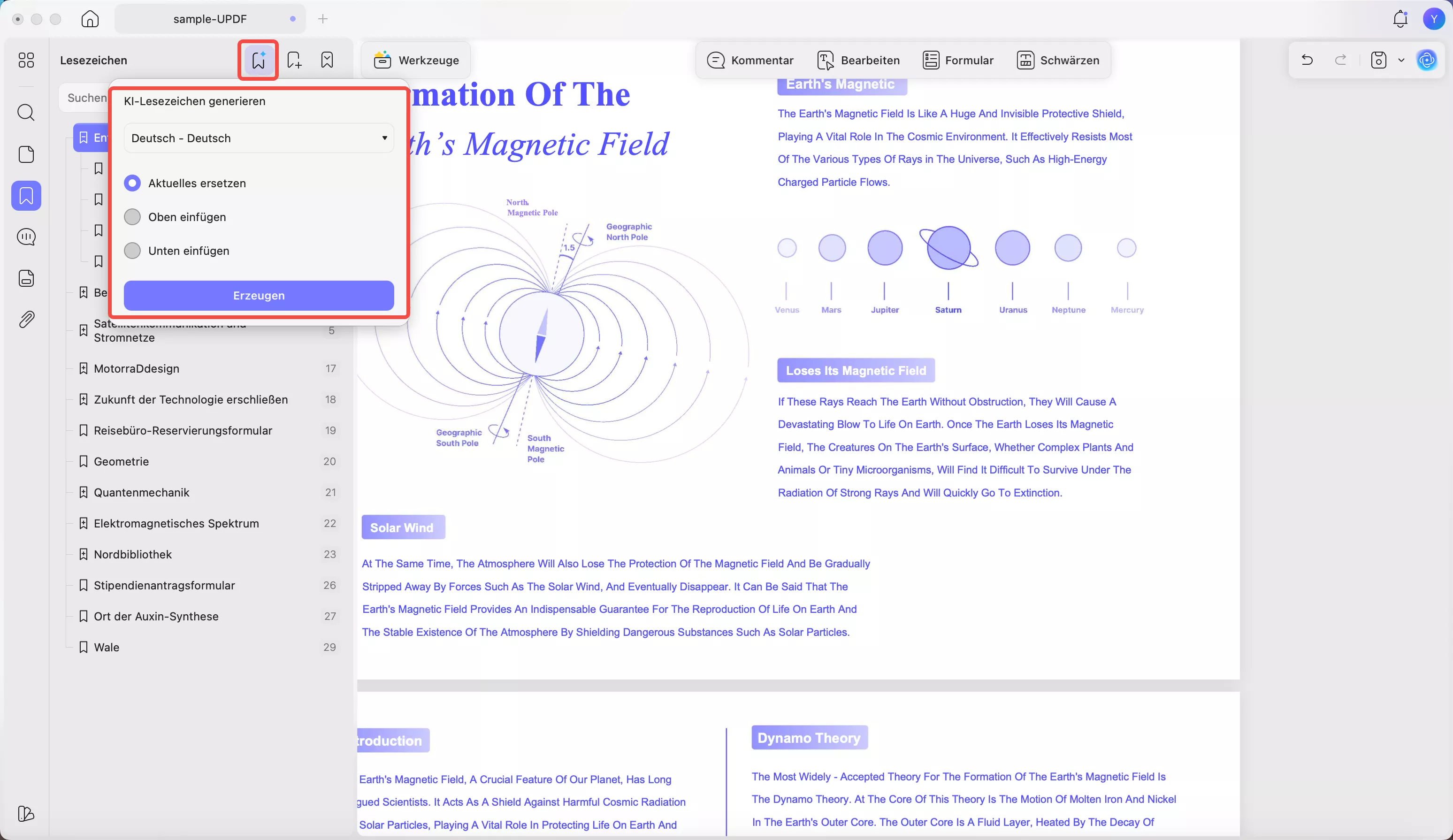This screenshot has width=1453, height=840.
Task: Go to the home screen icon
Action: pyautogui.click(x=90, y=19)
